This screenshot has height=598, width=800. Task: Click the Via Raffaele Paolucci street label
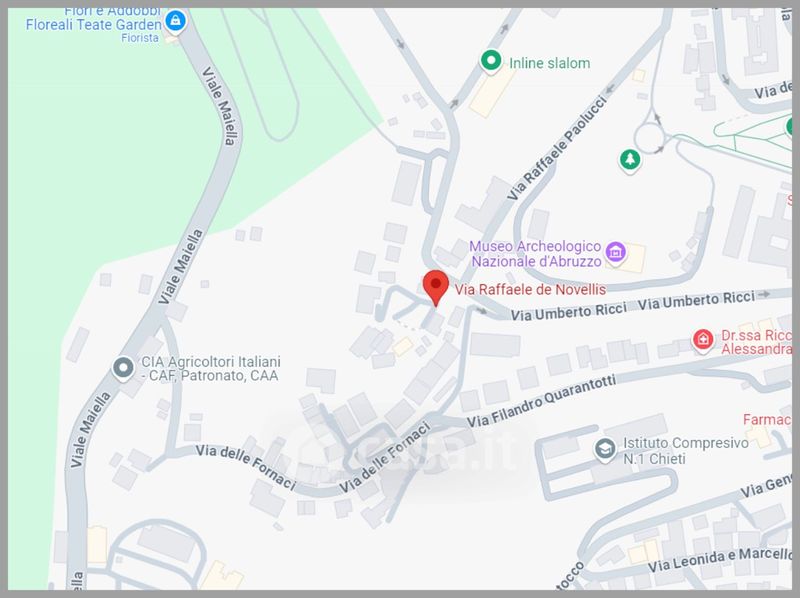pos(557,148)
